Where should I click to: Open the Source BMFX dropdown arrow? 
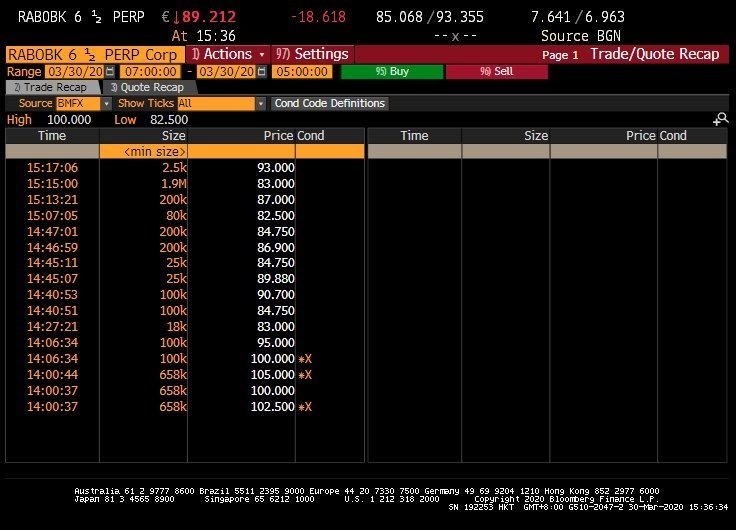(x=107, y=103)
